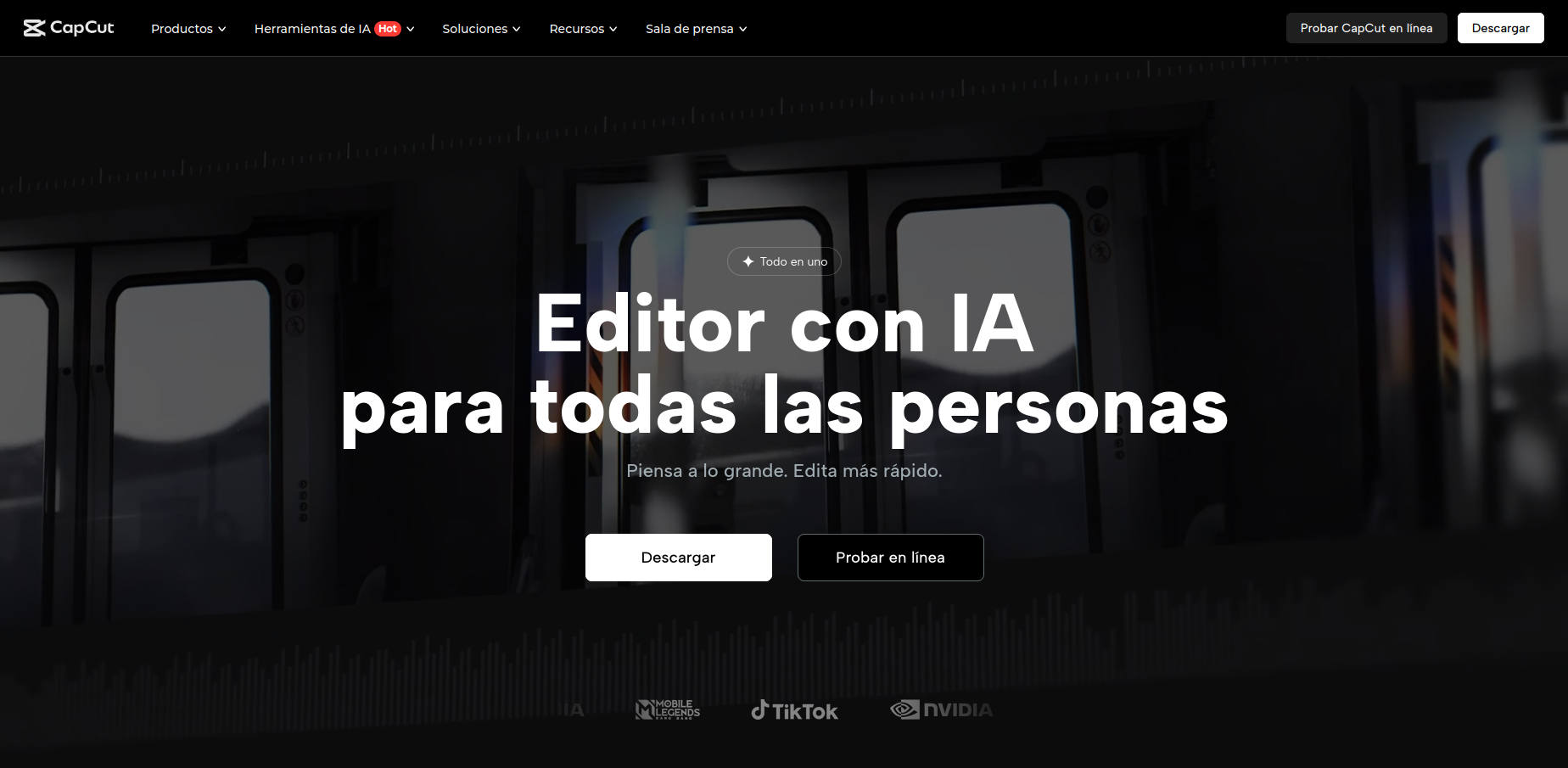Screen dimensions: 1568x768
Task: Click the Todo en uno pill label
Action: click(792, 261)
